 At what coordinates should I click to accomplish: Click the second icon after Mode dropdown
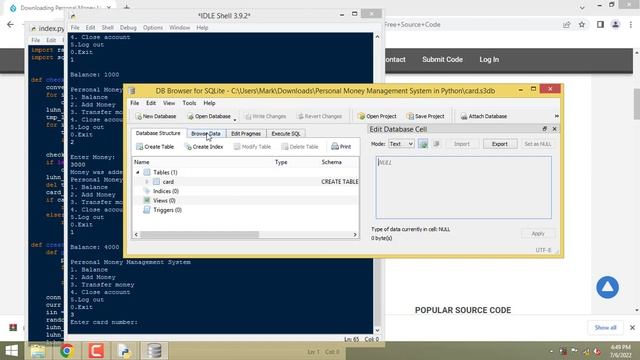(x=436, y=144)
